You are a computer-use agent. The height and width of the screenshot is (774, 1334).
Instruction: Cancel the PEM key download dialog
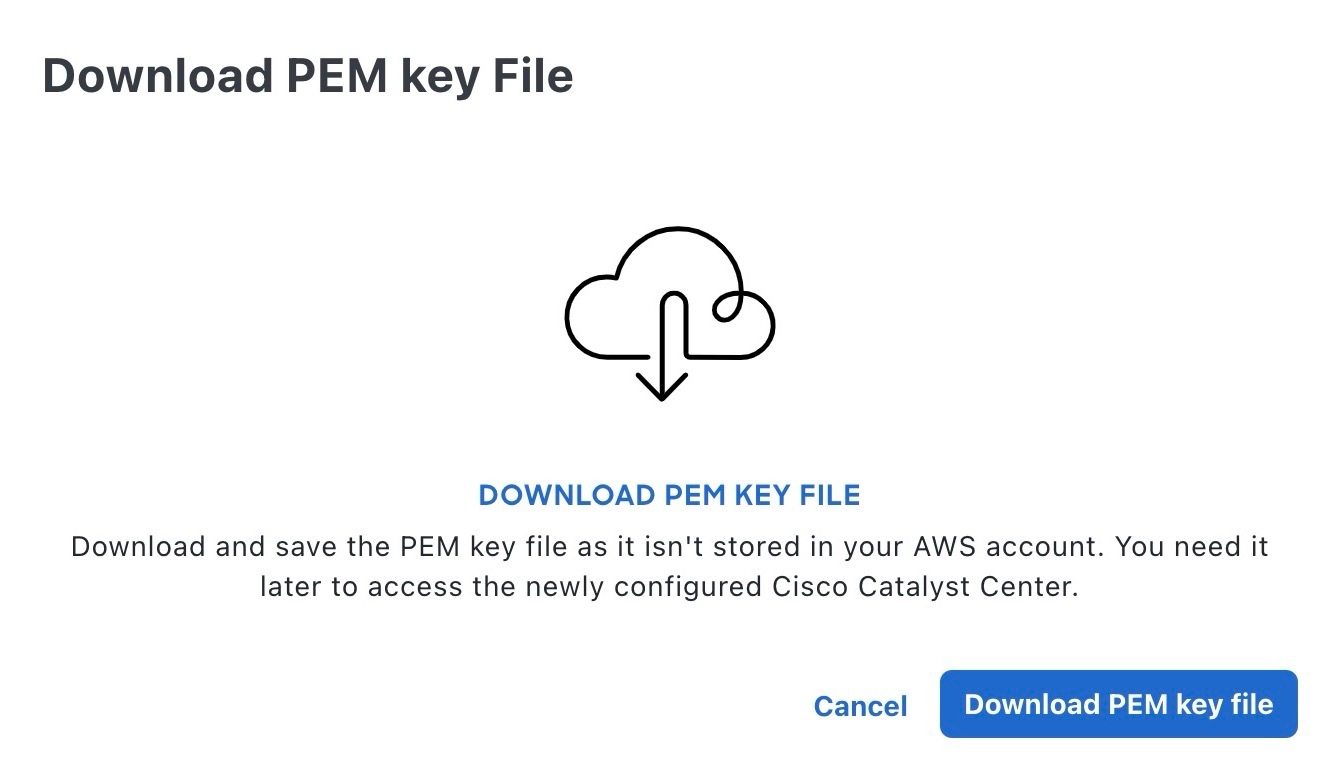pyautogui.click(x=860, y=706)
